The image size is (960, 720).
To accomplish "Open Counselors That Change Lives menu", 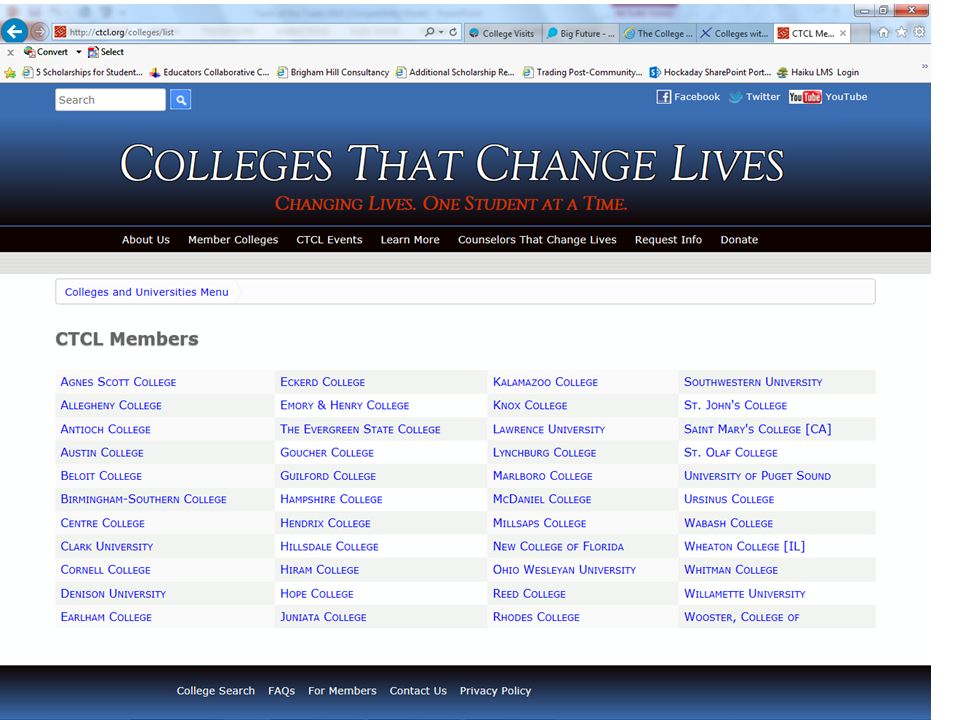I will pos(537,239).
